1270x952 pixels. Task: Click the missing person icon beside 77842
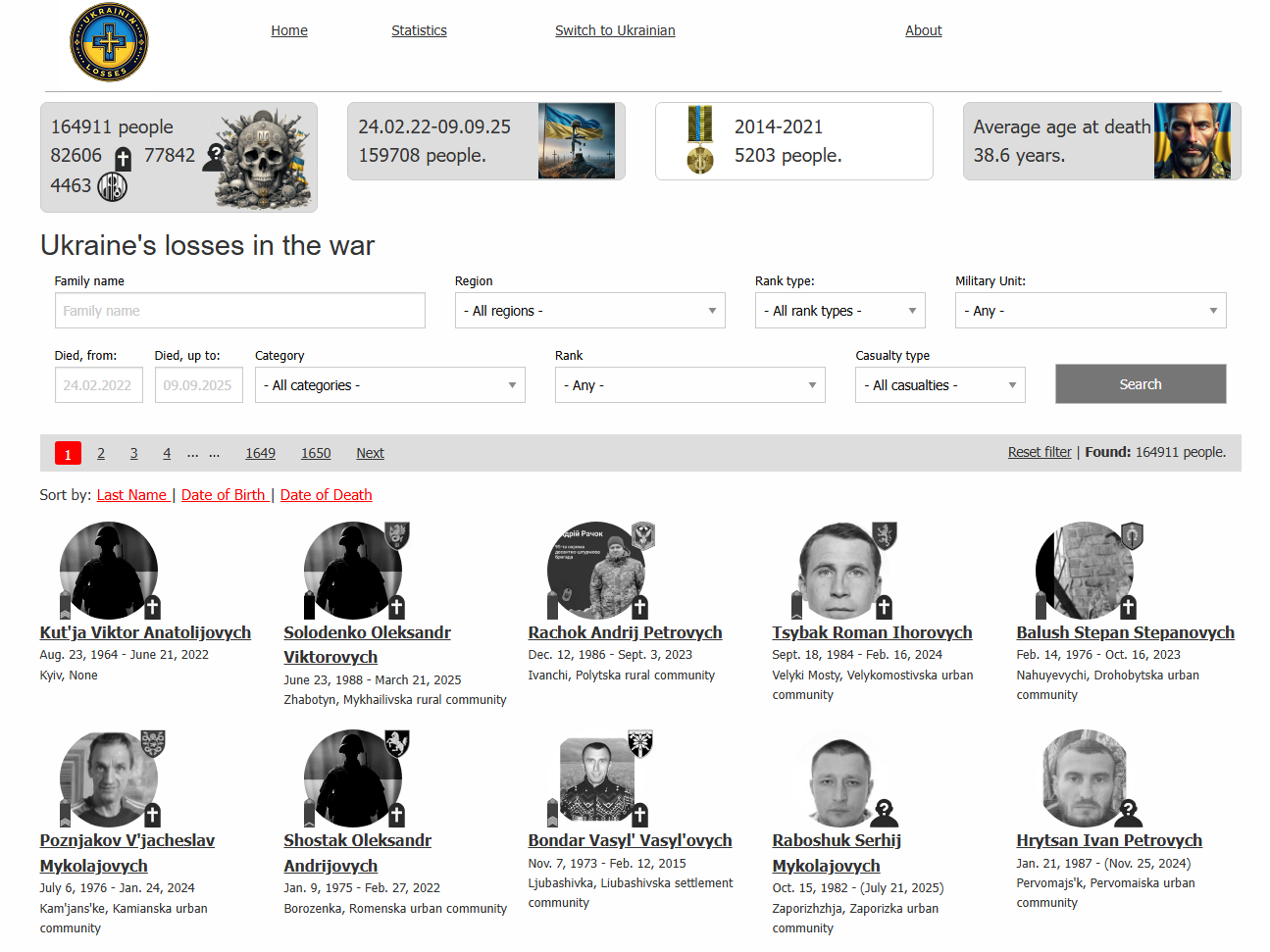(212, 158)
